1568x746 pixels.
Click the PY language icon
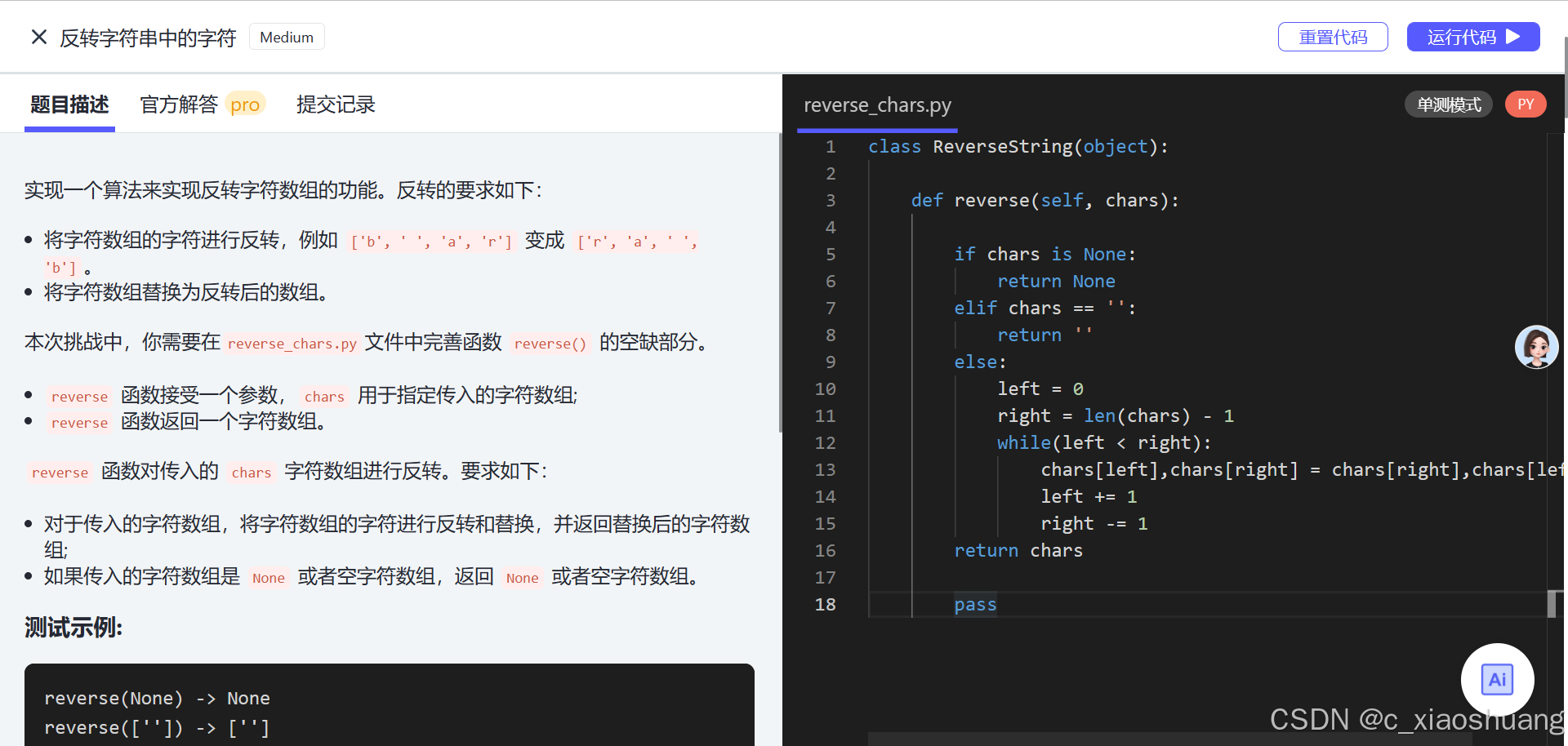1526,104
